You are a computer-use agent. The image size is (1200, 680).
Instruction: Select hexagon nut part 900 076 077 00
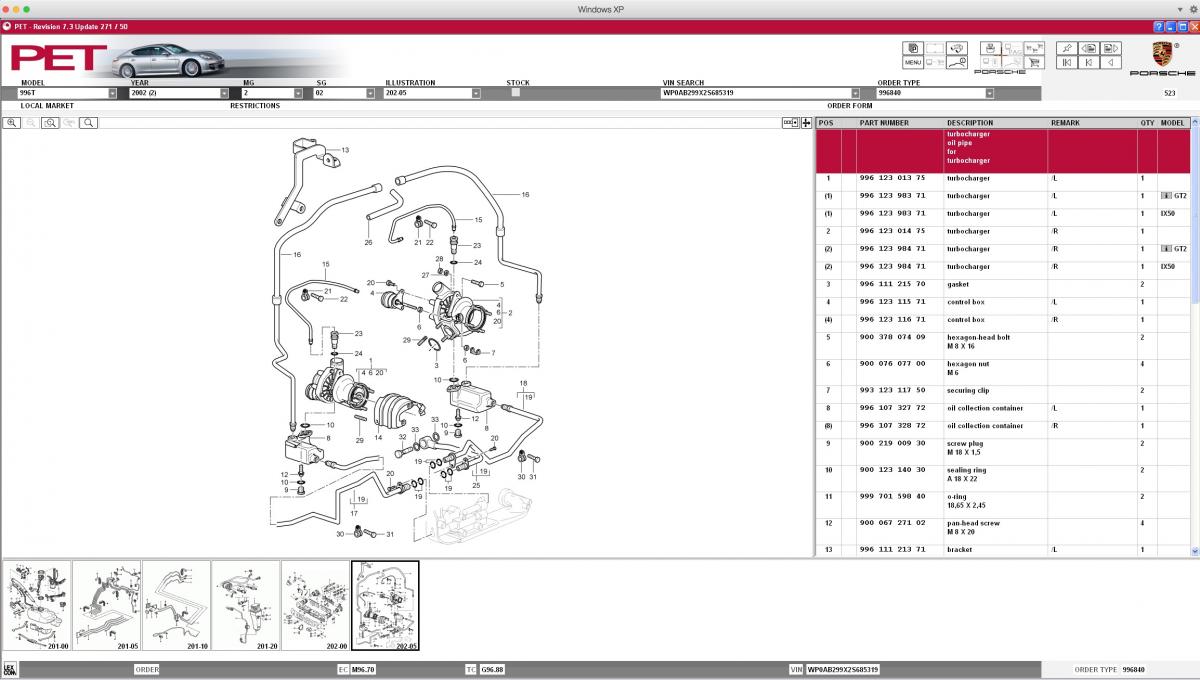click(892, 364)
